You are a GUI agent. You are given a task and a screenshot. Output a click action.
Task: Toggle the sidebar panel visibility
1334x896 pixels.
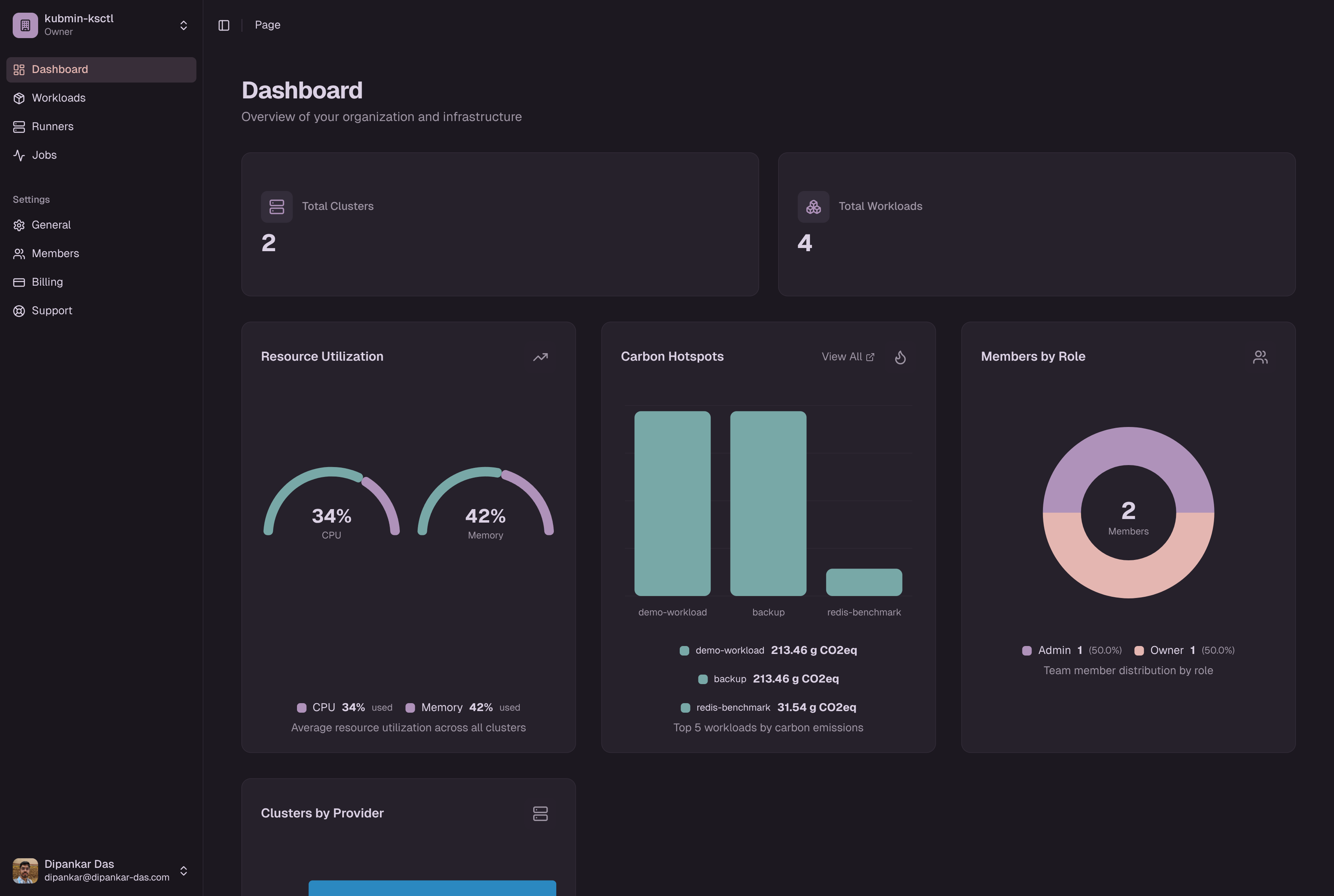coord(224,25)
